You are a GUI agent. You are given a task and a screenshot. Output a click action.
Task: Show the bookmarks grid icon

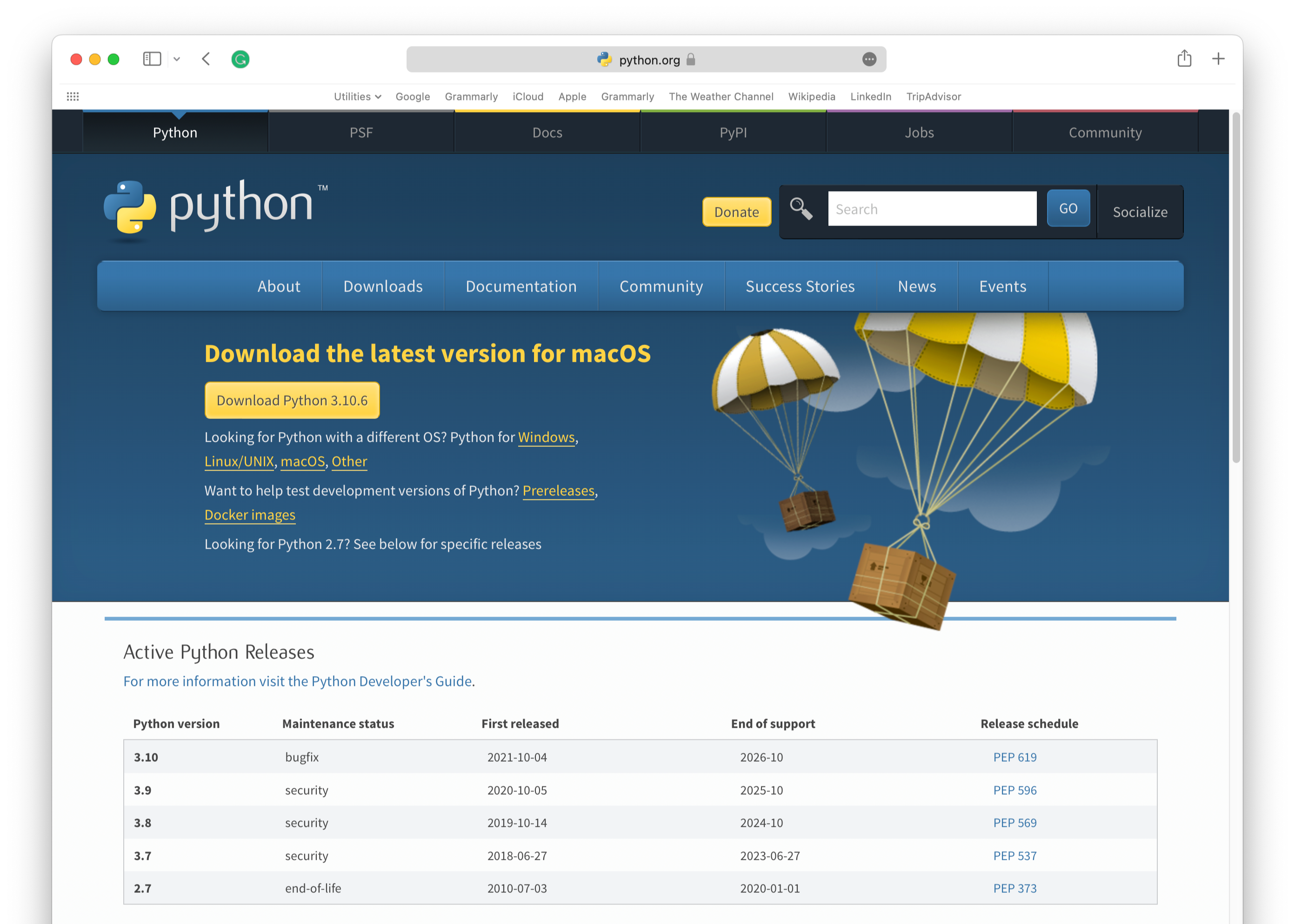[73, 97]
